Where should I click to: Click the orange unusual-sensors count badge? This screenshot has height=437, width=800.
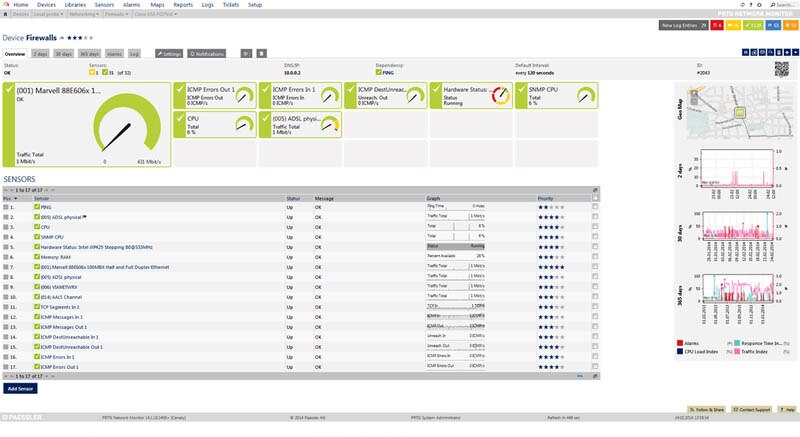pos(791,25)
